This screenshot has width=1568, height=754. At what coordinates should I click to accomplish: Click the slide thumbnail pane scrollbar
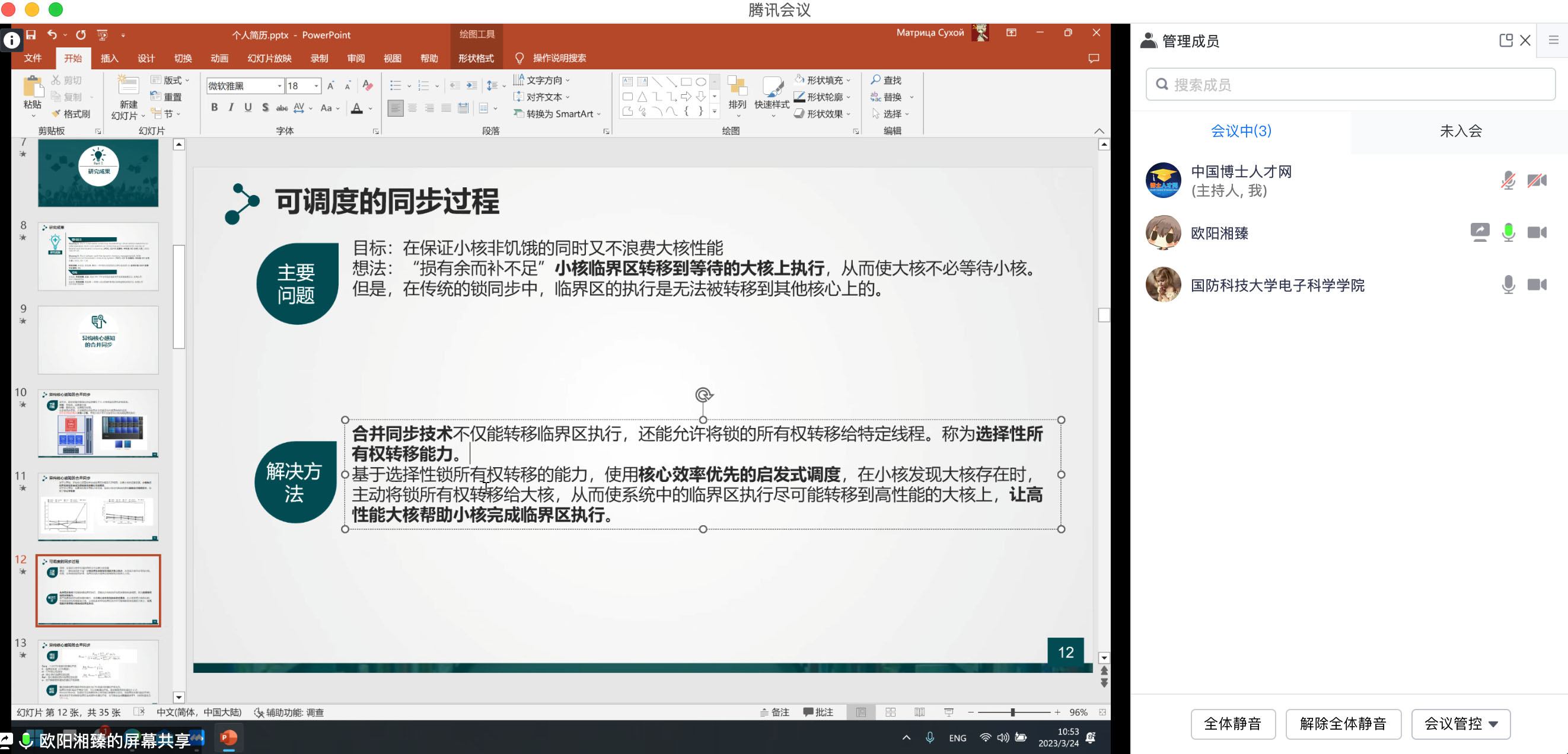pos(179,296)
